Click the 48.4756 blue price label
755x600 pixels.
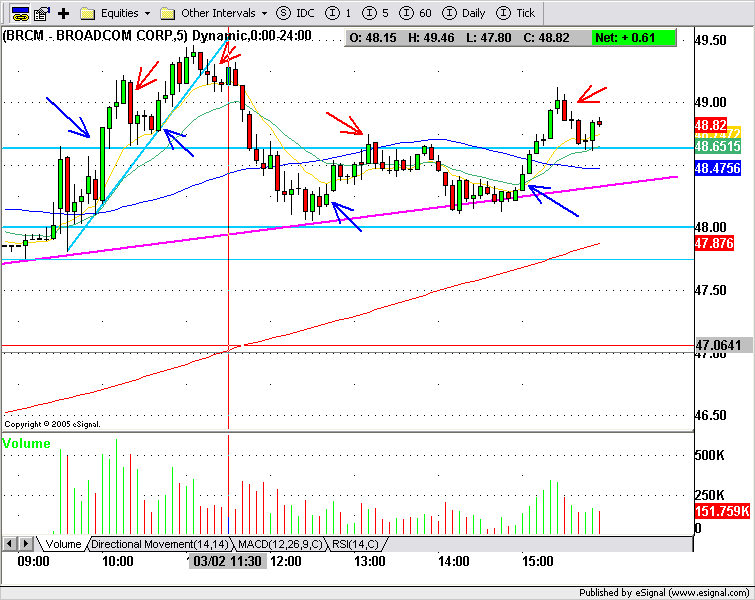click(x=717, y=168)
